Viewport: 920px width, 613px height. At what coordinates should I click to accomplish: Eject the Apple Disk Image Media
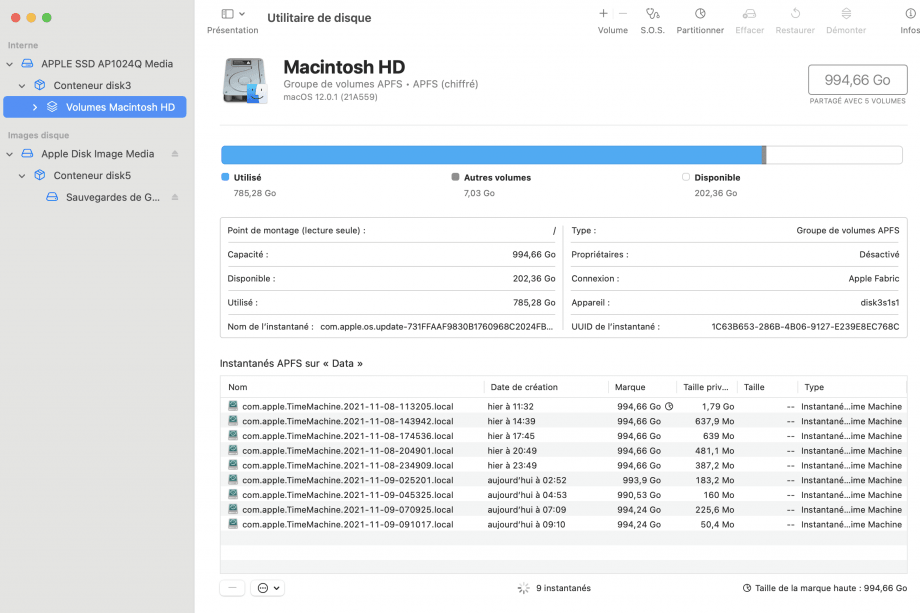click(x=175, y=154)
